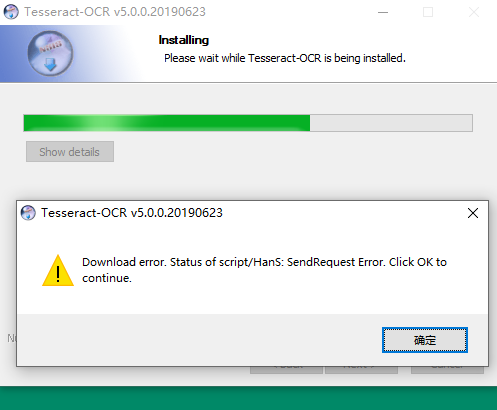Click the NSIS installer logo in header
This screenshot has width=497, height=410.
50,53
